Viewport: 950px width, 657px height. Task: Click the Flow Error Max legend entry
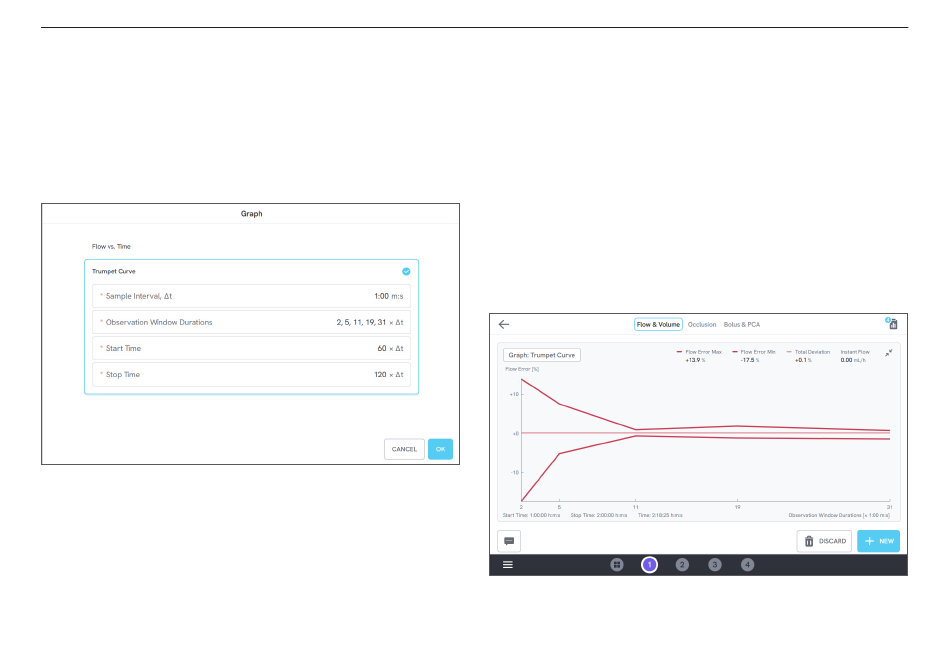click(x=699, y=356)
